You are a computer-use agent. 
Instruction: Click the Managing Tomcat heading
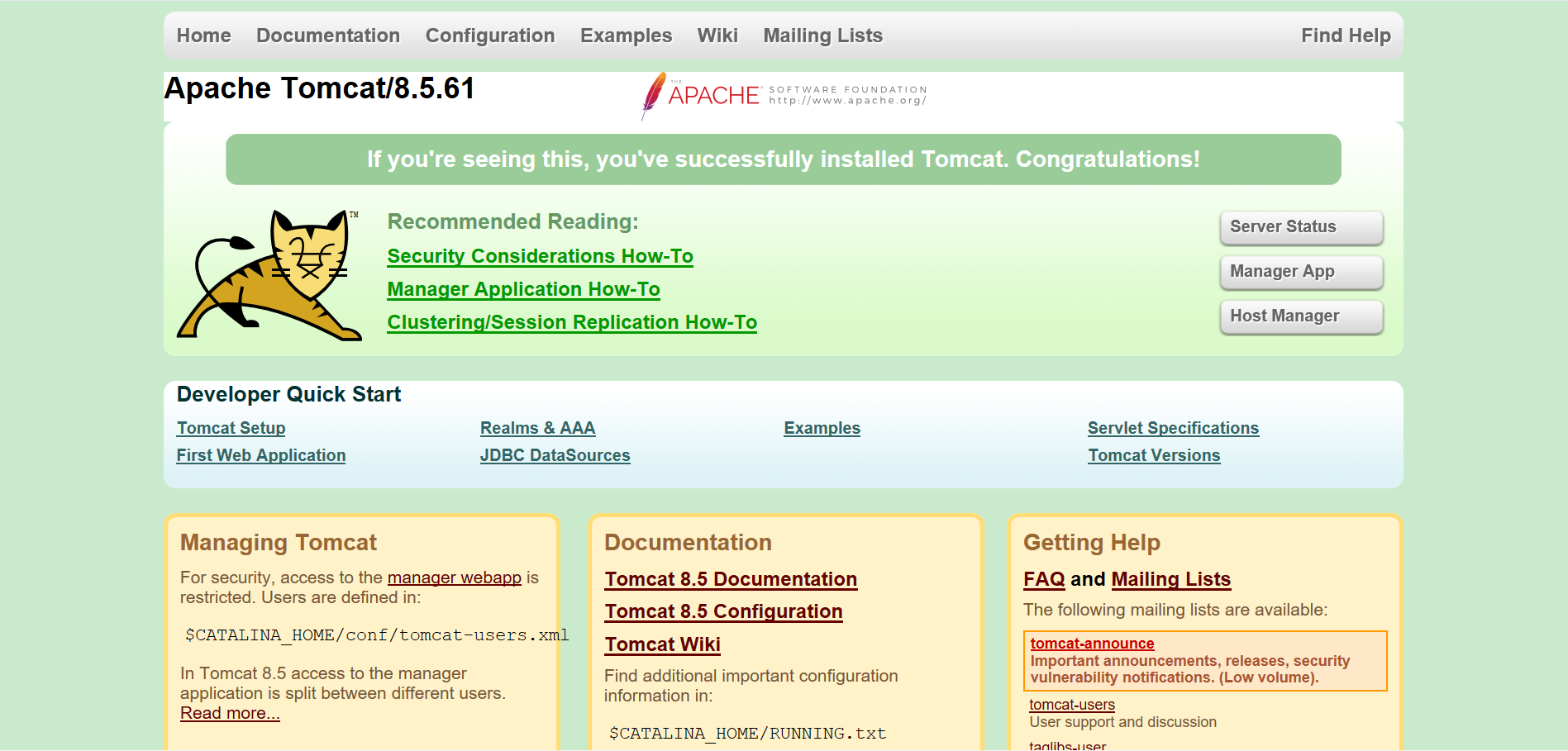pos(279,542)
